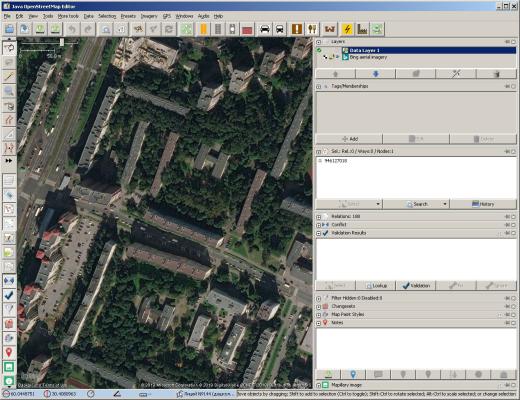Expand the Map Paint Styles panel
Viewport: 520px width, 400px height.
coord(318,315)
